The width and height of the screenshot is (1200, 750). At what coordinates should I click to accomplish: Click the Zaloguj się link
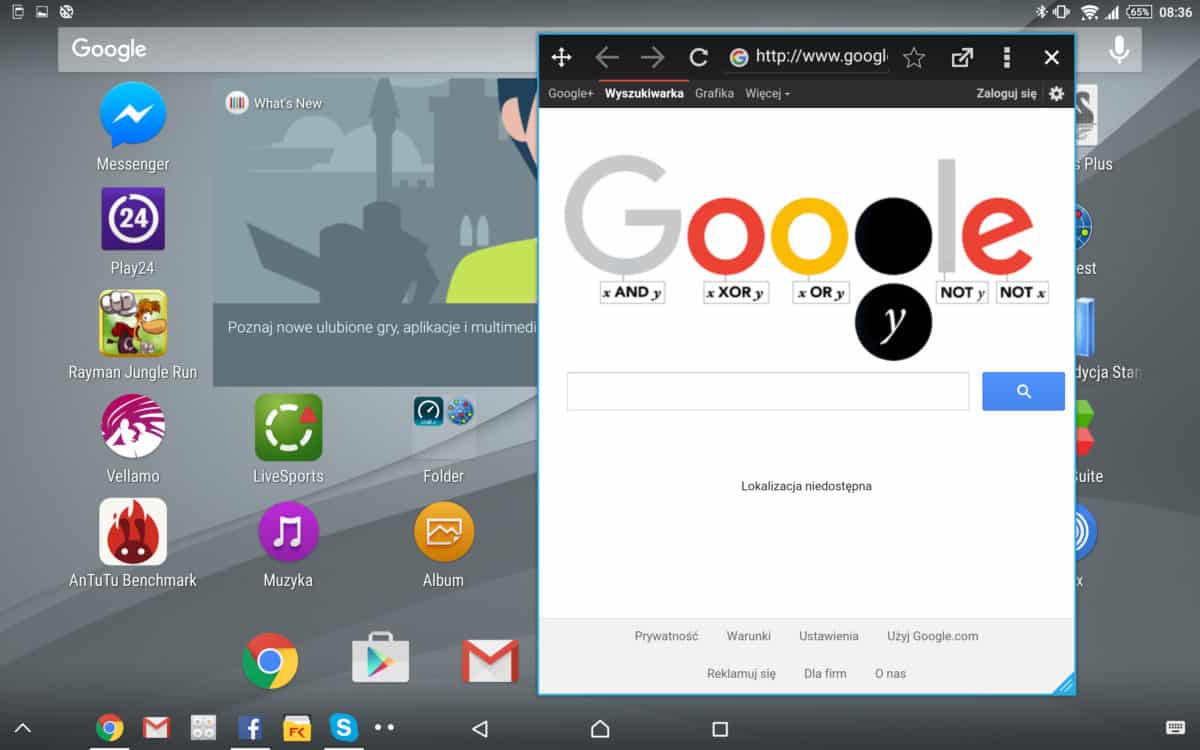(1006, 94)
